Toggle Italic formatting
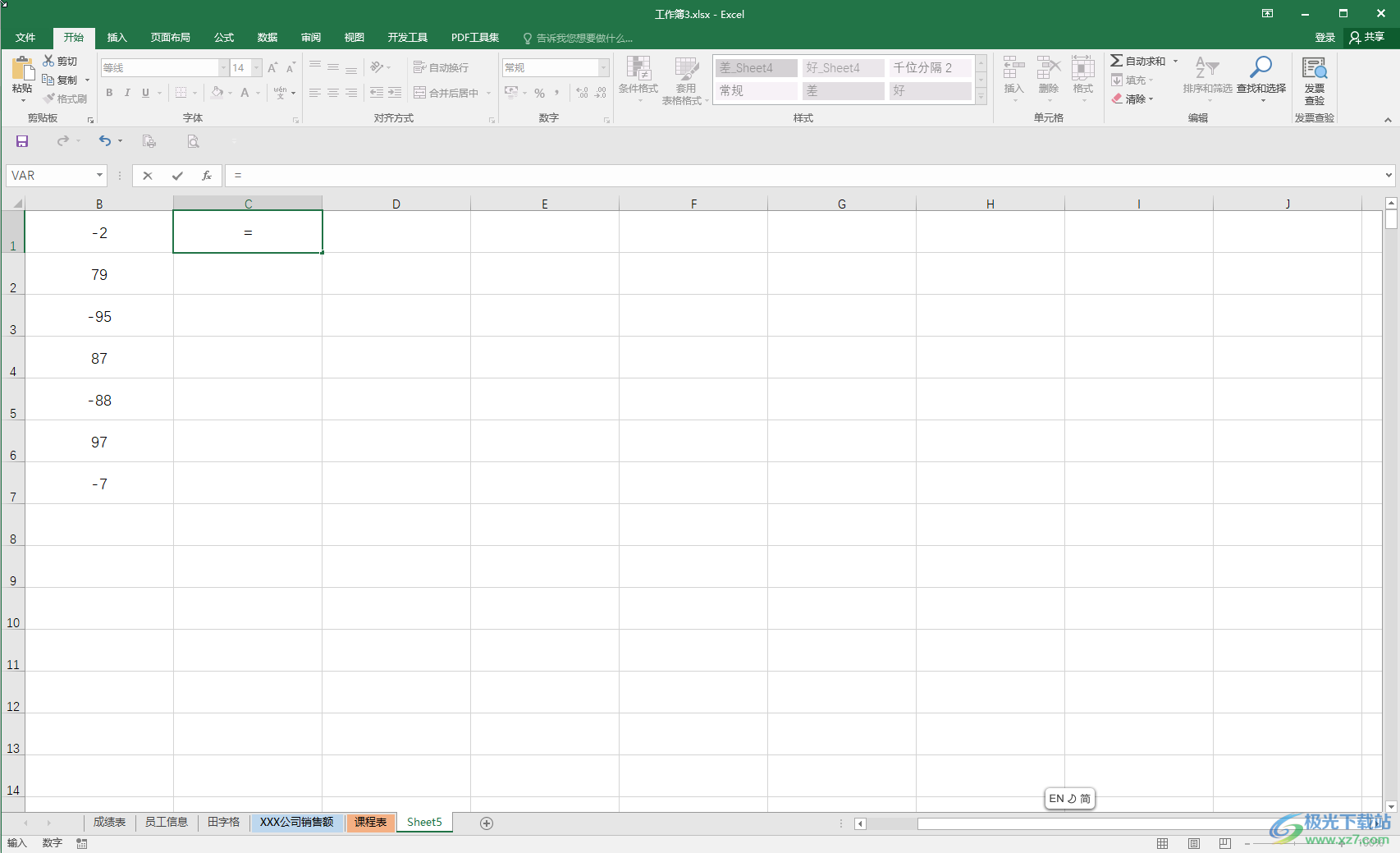 click(x=127, y=93)
